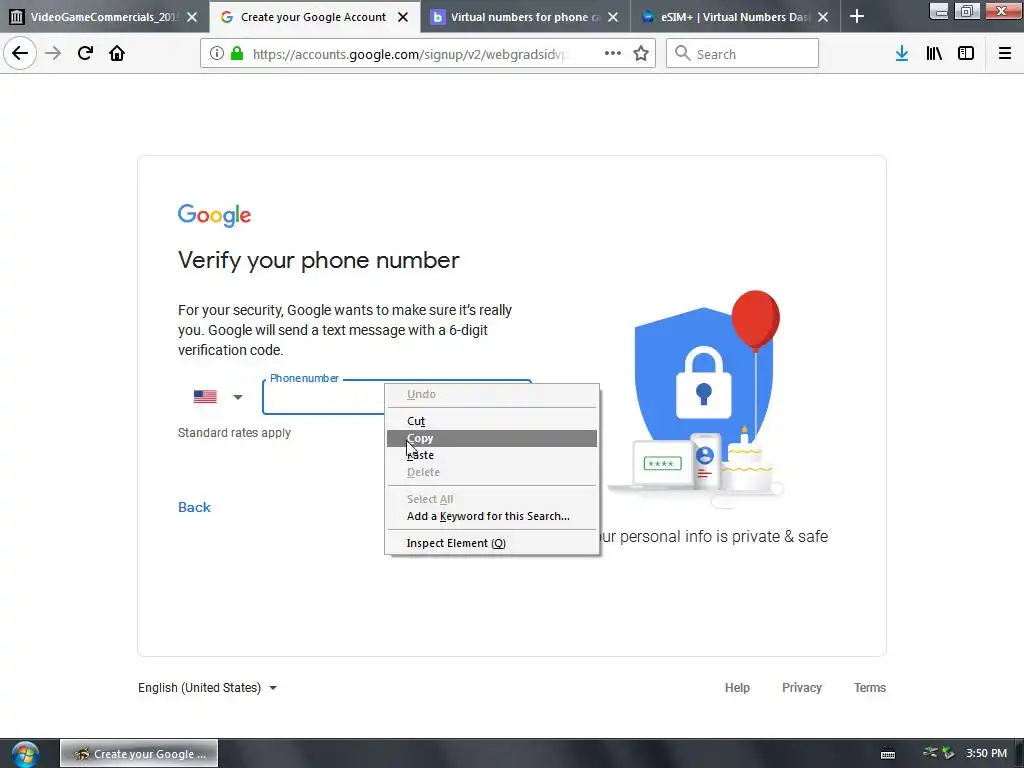Close the VideoGameCommercials tab

pos(192,17)
